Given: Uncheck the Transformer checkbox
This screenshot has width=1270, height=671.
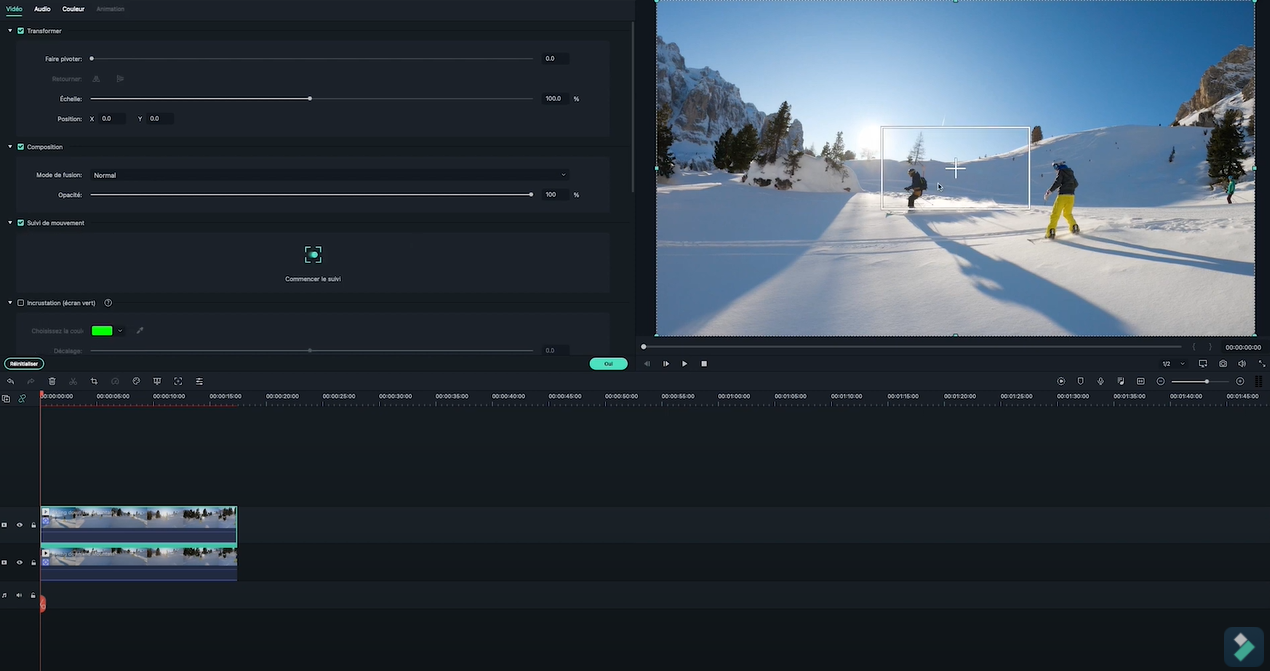Looking at the screenshot, I should pos(21,31).
